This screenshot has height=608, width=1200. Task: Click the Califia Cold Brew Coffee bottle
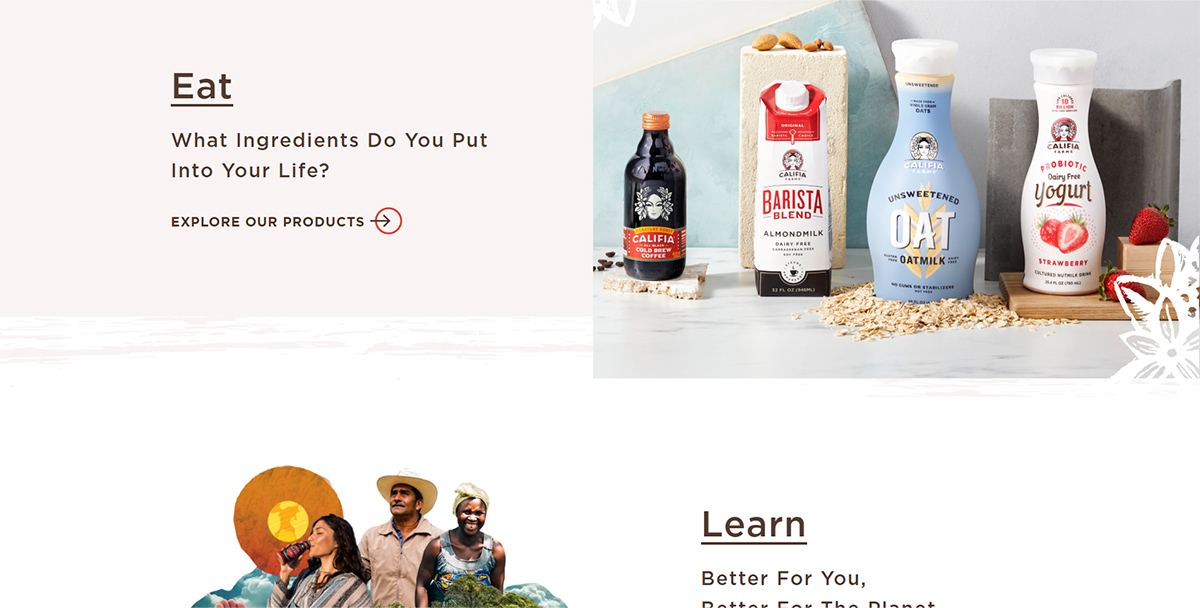coord(655,196)
